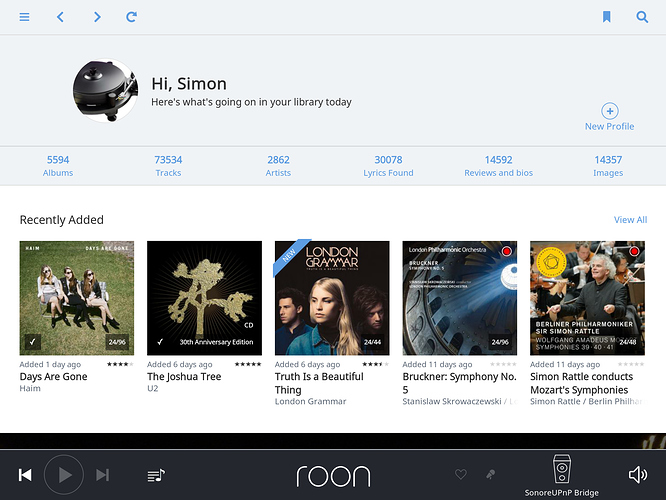Click the Recently Added heading
666x500 pixels.
(62, 220)
